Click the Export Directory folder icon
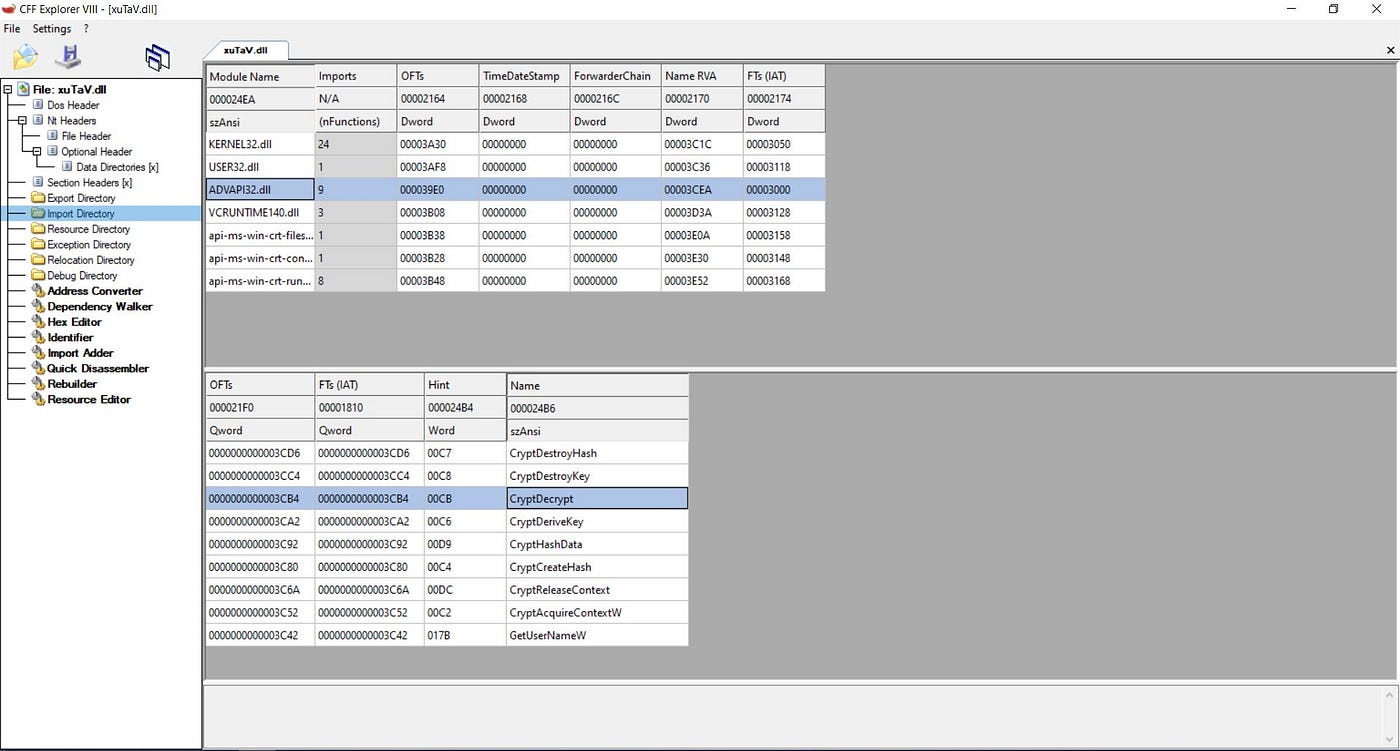Image resolution: width=1400 pixels, height=751 pixels. coord(38,198)
